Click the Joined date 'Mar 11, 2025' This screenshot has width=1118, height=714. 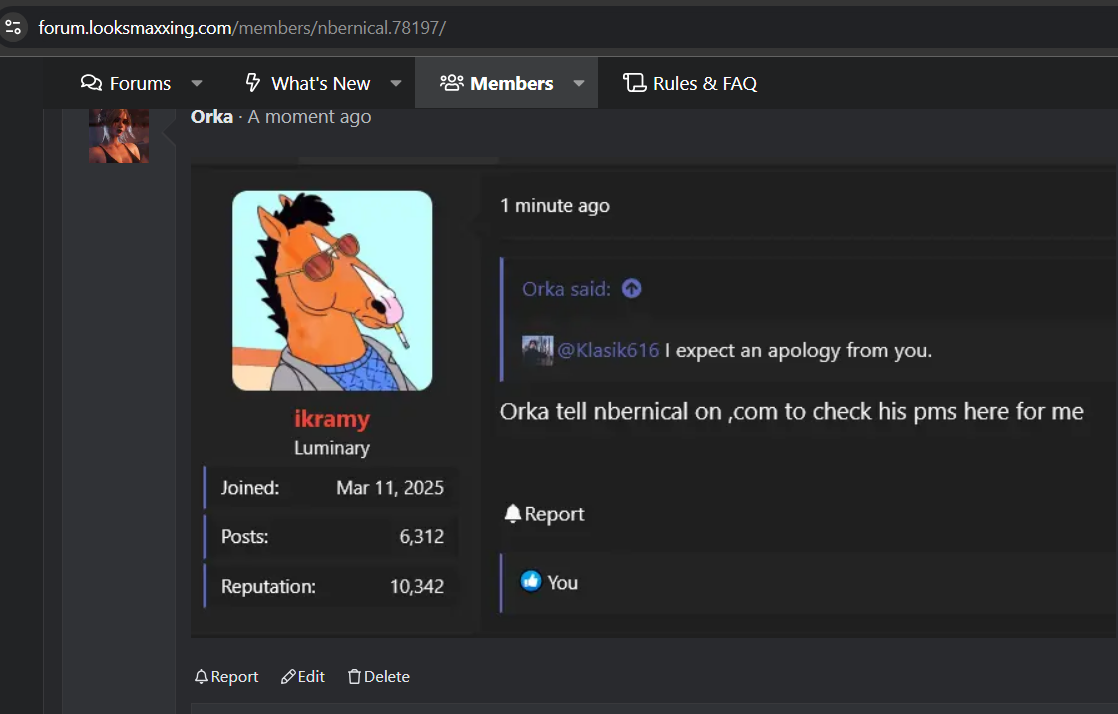390,488
